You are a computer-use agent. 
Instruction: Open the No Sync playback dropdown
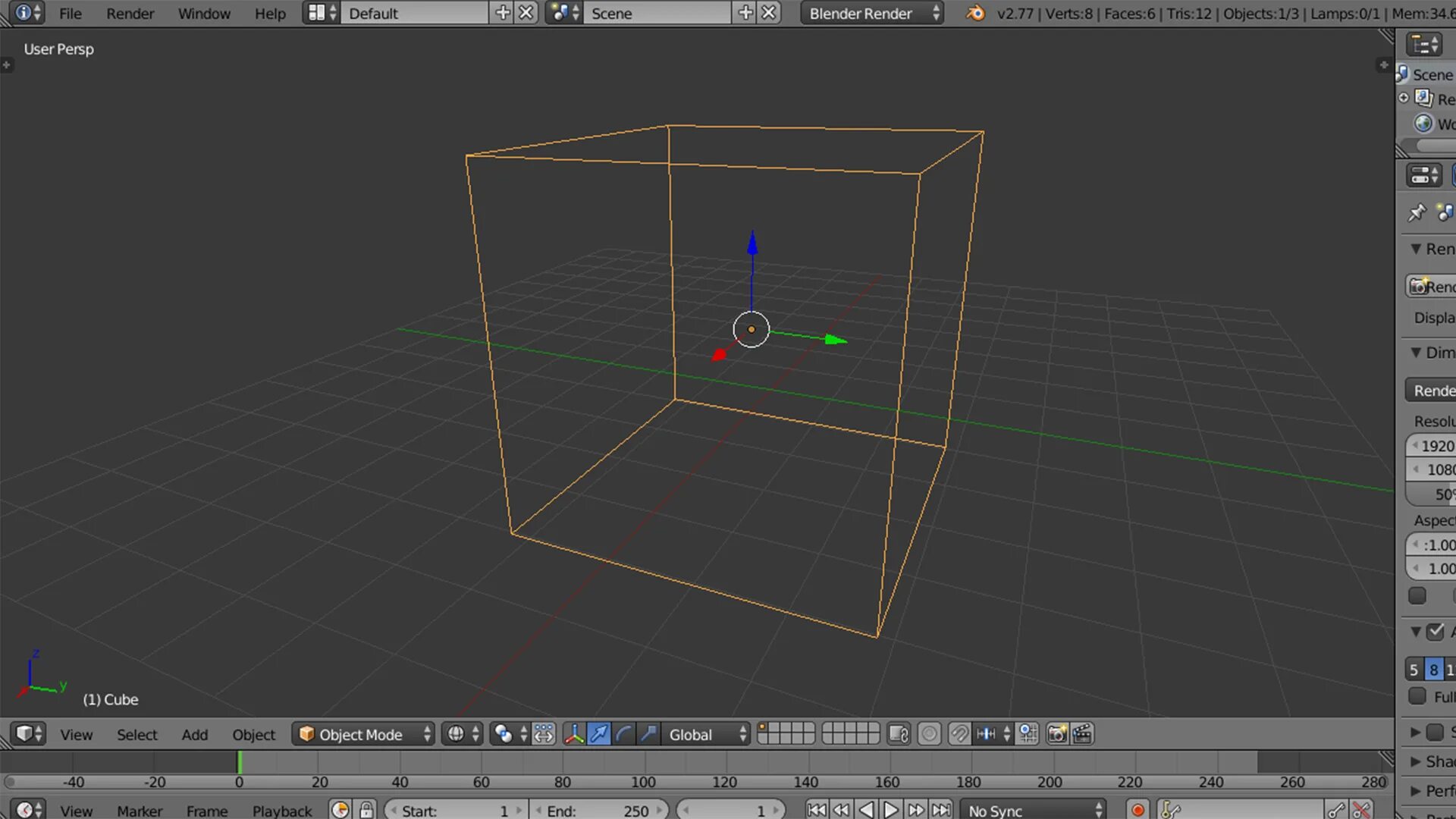pyautogui.click(x=1033, y=810)
